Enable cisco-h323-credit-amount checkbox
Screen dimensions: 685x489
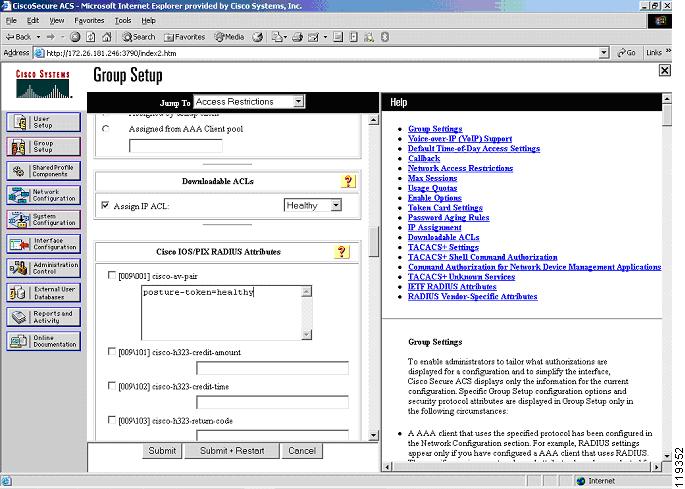click(112, 351)
